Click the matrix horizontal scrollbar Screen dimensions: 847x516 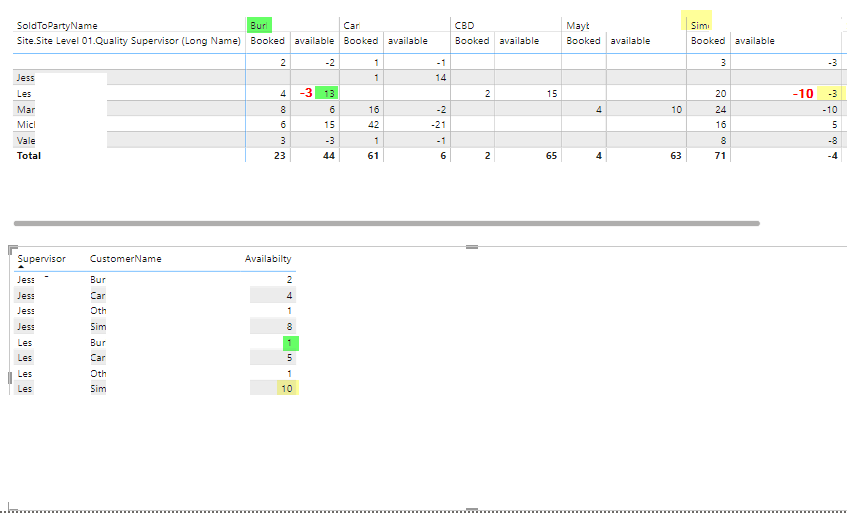[x=387, y=223]
